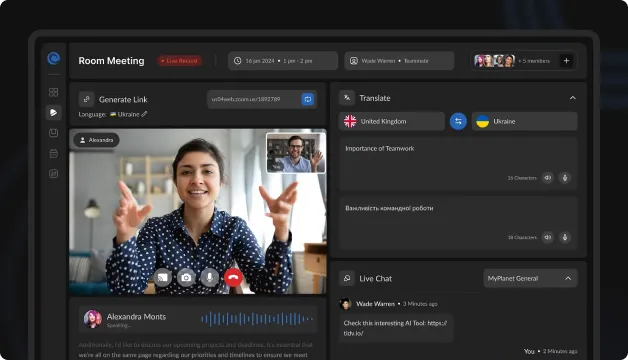The height and width of the screenshot is (360, 628).
Task: Open the 16 Jan 2024 time field
Action: point(283,61)
